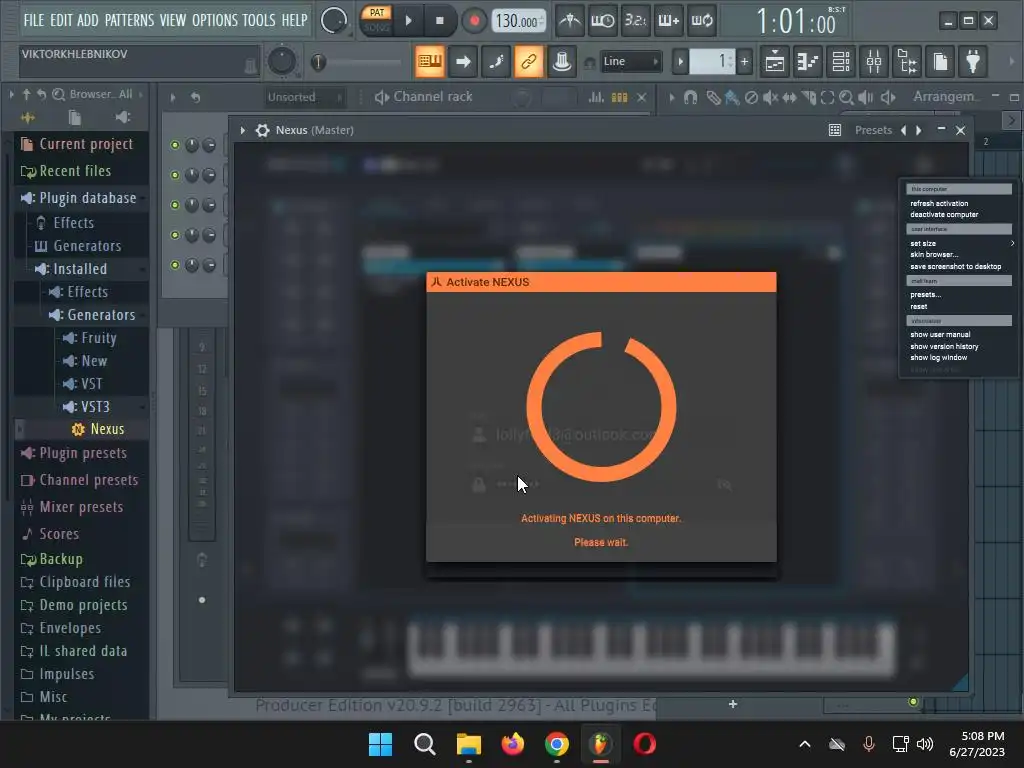Toggle PAT/SONG mode switch
The height and width of the screenshot is (768, 1024).
click(377, 20)
